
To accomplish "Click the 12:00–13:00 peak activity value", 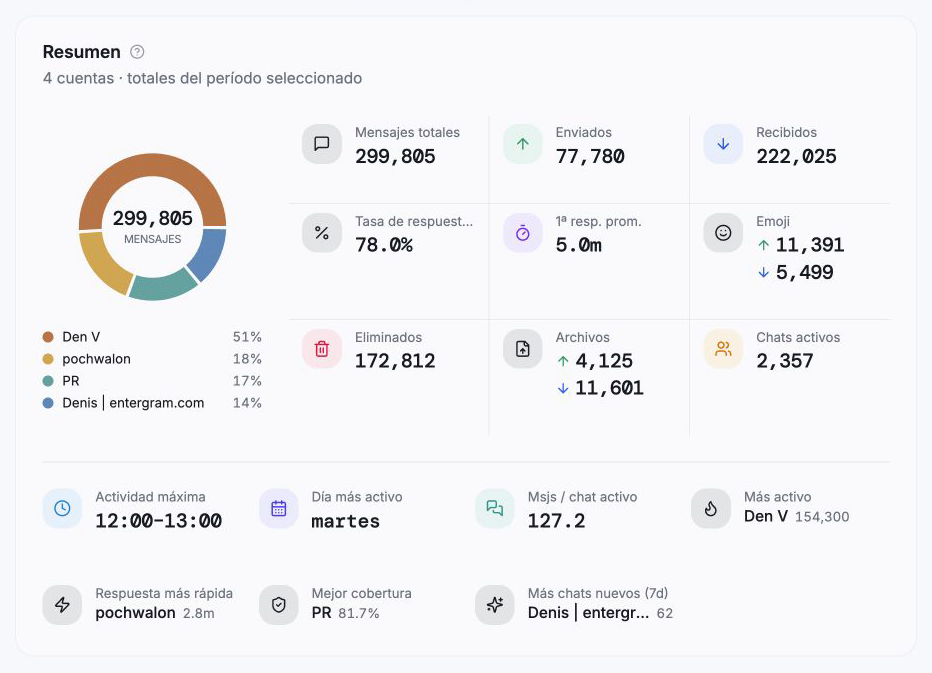I will [x=159, y=521].
